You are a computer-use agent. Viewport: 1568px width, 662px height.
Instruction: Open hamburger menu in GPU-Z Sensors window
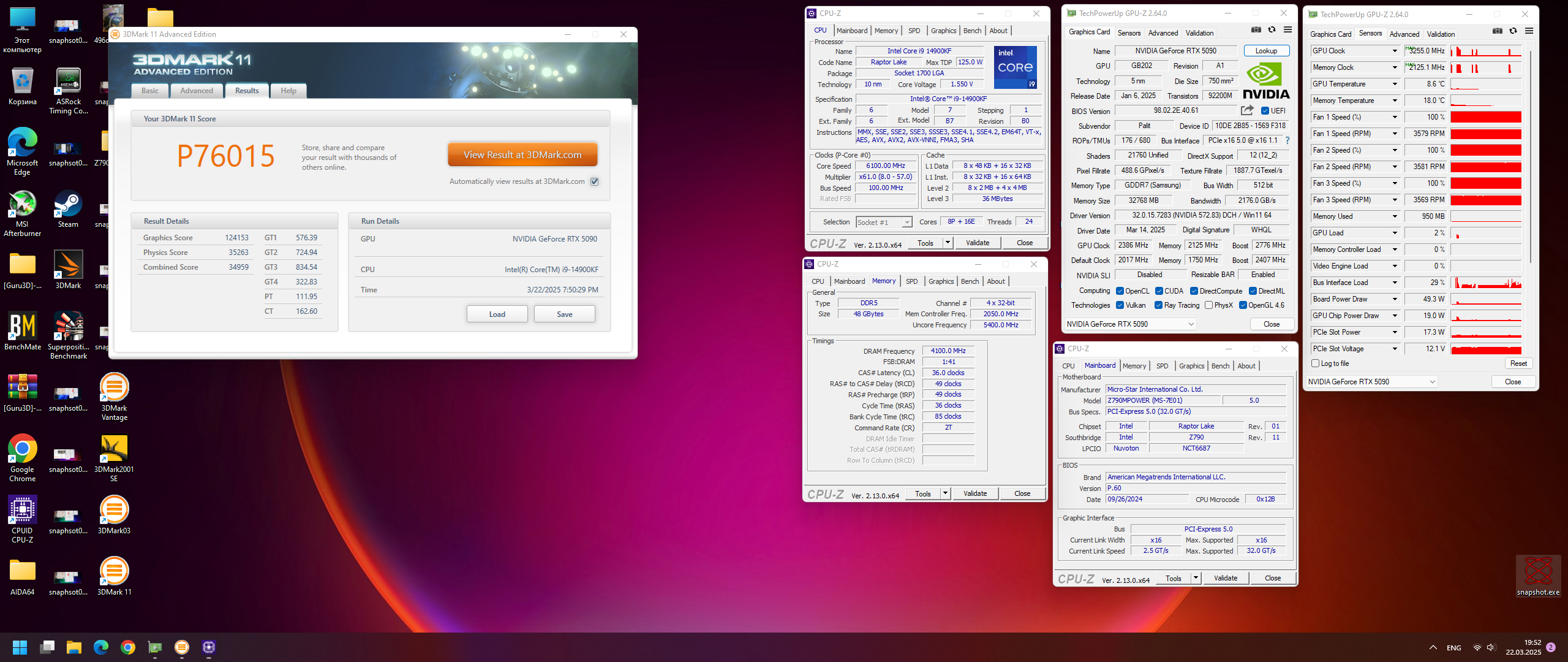pos(1529,31)
